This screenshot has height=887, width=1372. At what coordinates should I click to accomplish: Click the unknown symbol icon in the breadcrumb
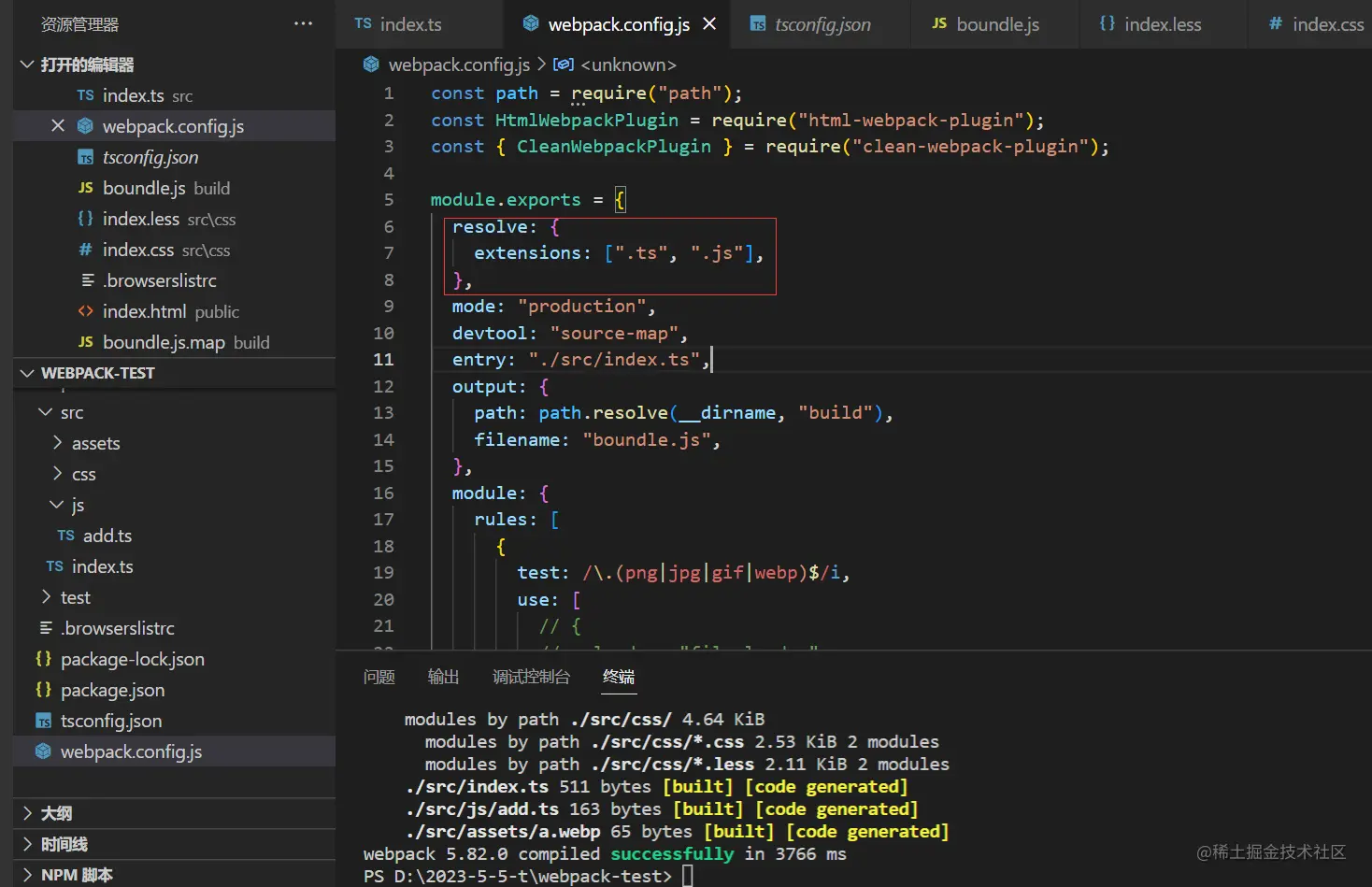[564, 64]
